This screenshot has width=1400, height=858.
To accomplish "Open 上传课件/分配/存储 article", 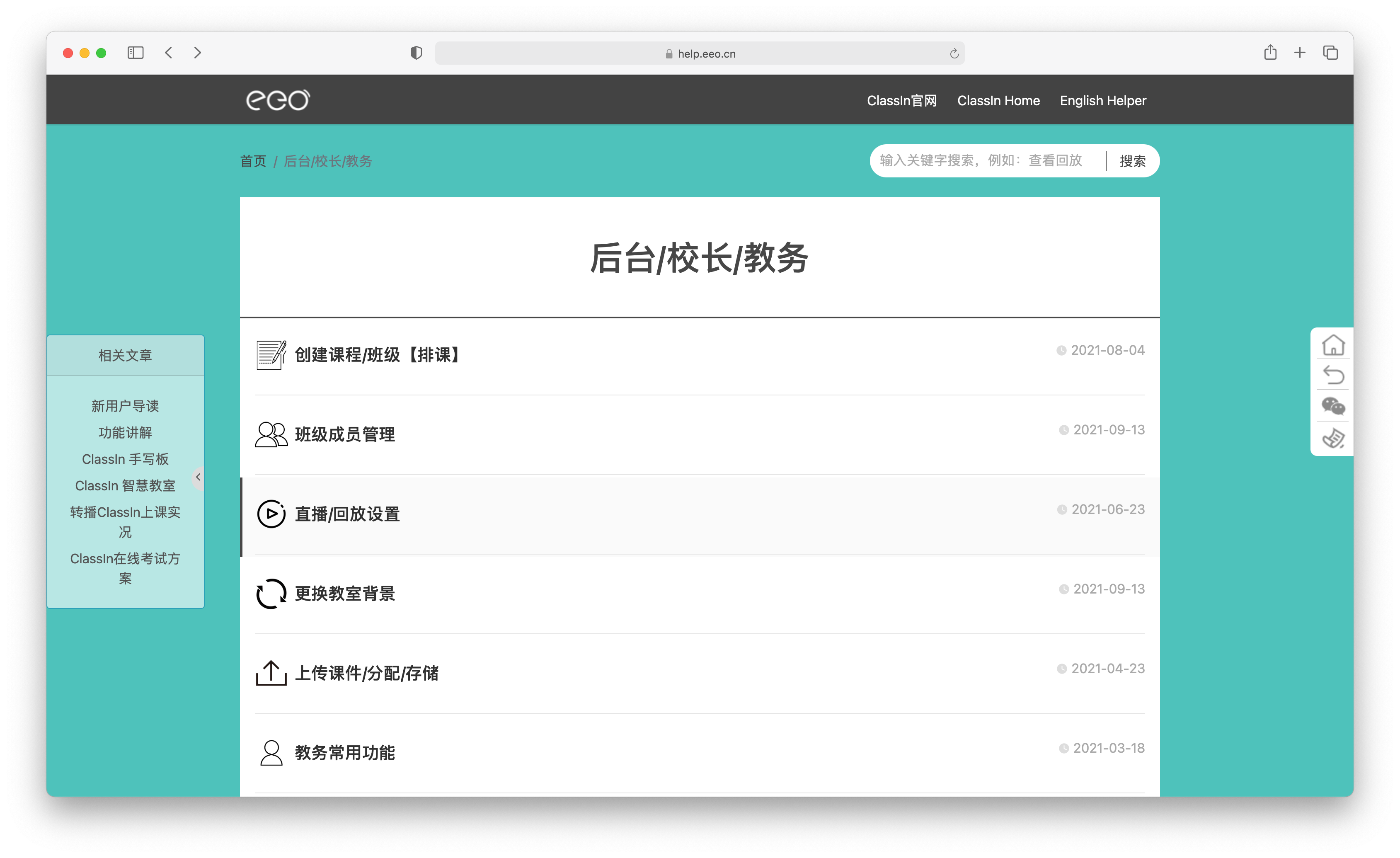I will (366, 673).
